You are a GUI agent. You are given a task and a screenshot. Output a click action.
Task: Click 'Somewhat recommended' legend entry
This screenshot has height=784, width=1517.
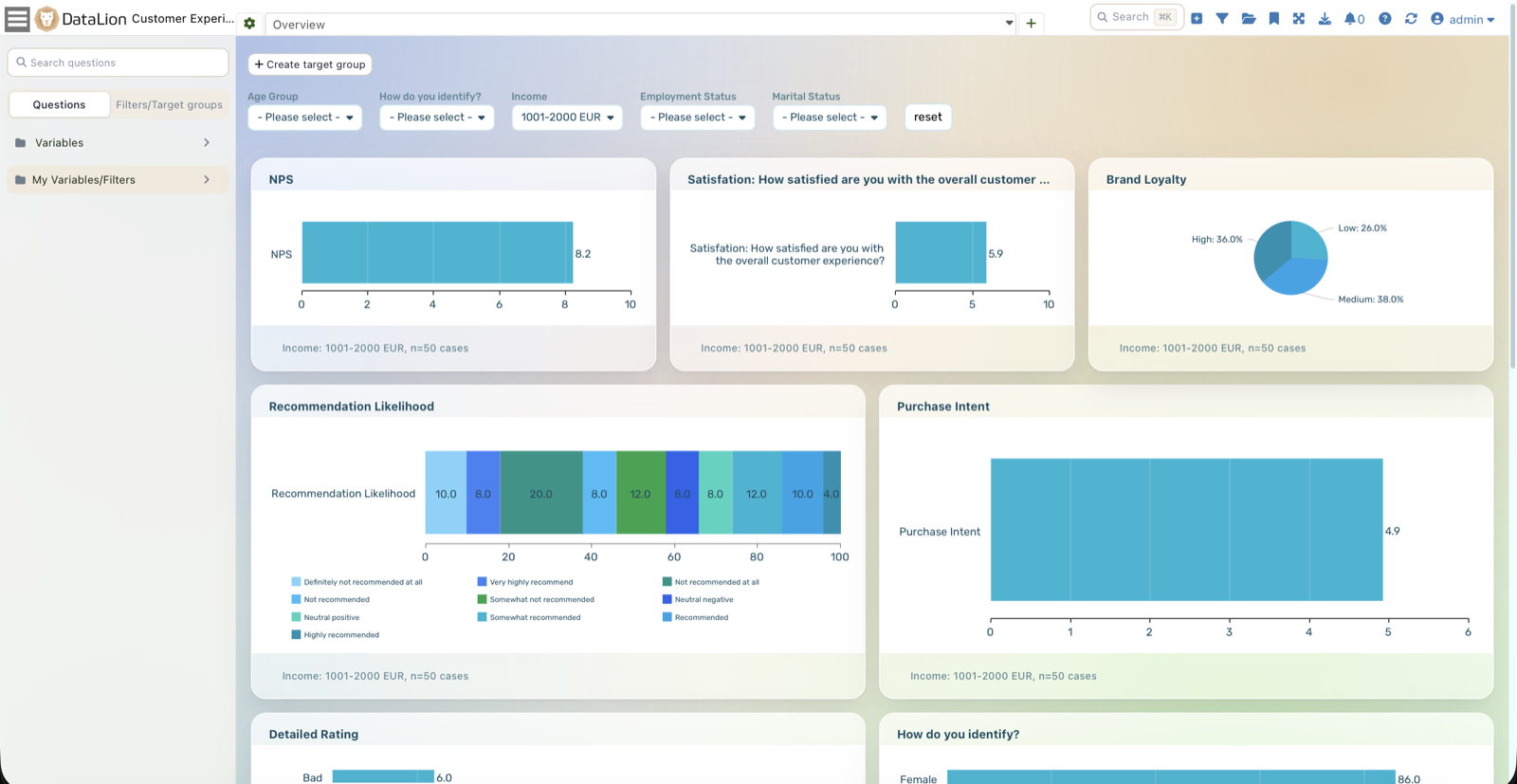(529, 617)
